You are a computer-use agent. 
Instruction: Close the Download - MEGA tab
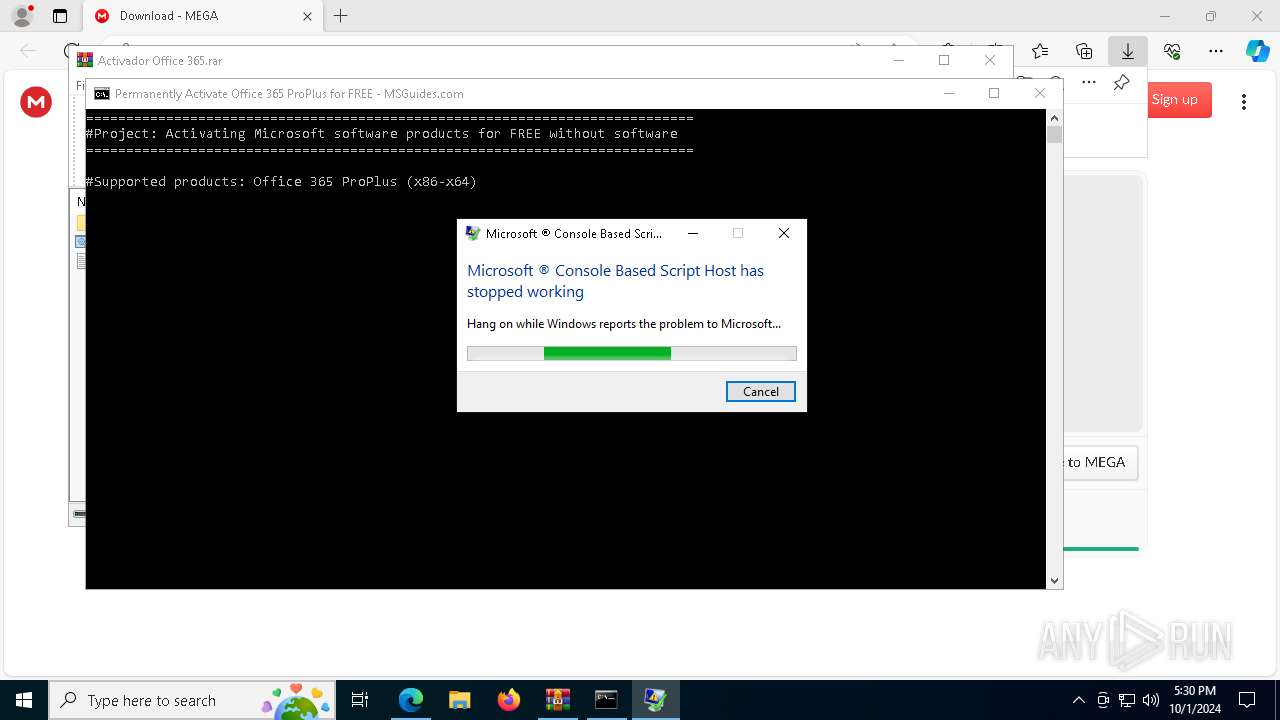(x=307, y=16)
